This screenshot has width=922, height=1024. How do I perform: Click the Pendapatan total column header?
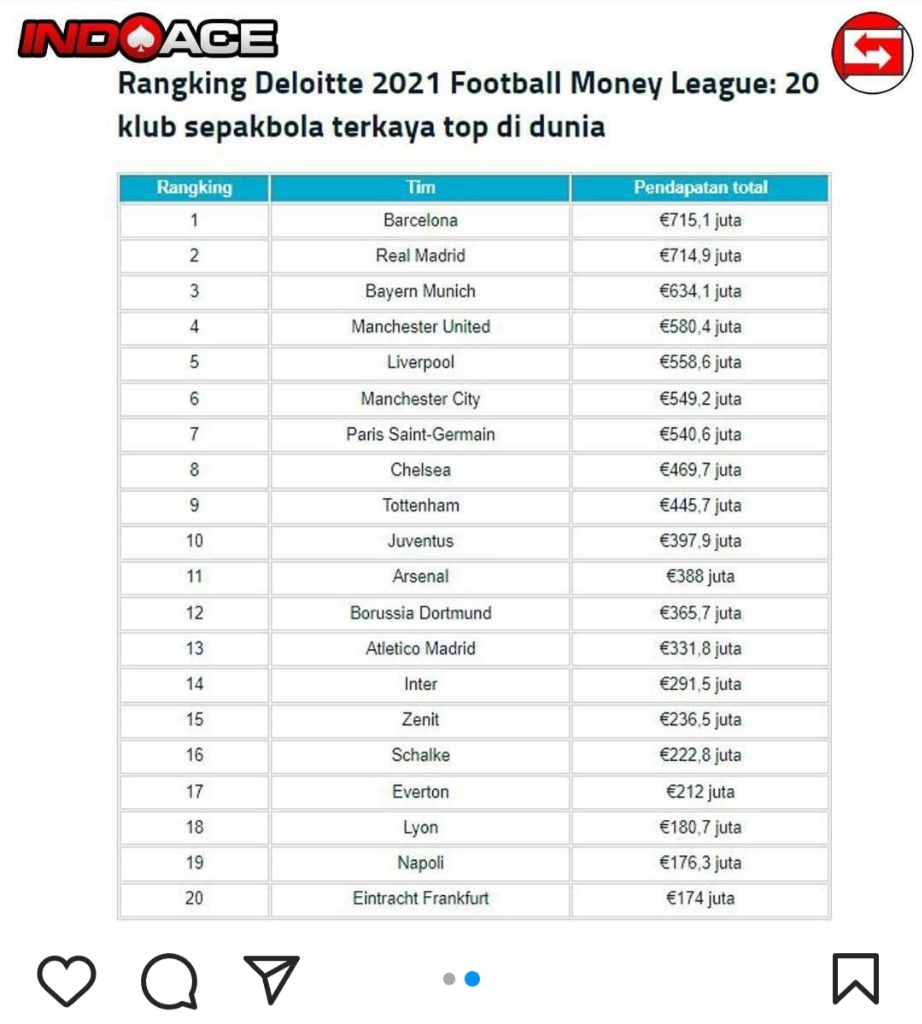click(x=700, y=188)
